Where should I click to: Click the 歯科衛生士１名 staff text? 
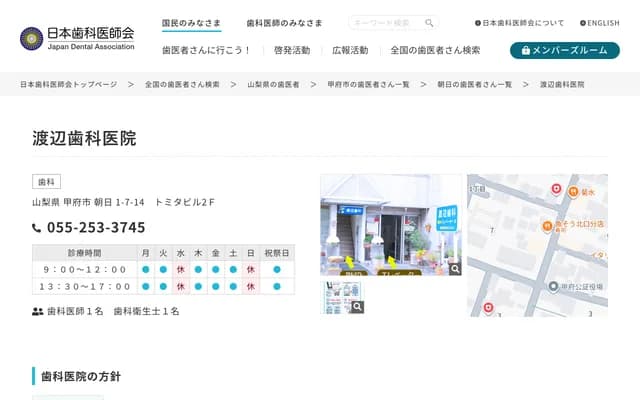[147, 311]
